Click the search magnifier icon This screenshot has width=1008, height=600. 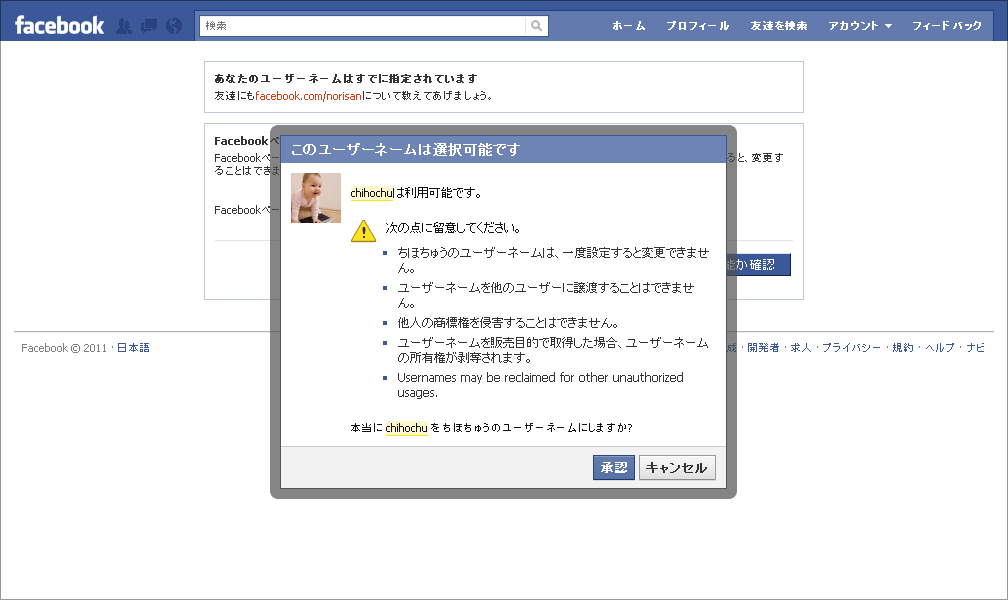537,26
